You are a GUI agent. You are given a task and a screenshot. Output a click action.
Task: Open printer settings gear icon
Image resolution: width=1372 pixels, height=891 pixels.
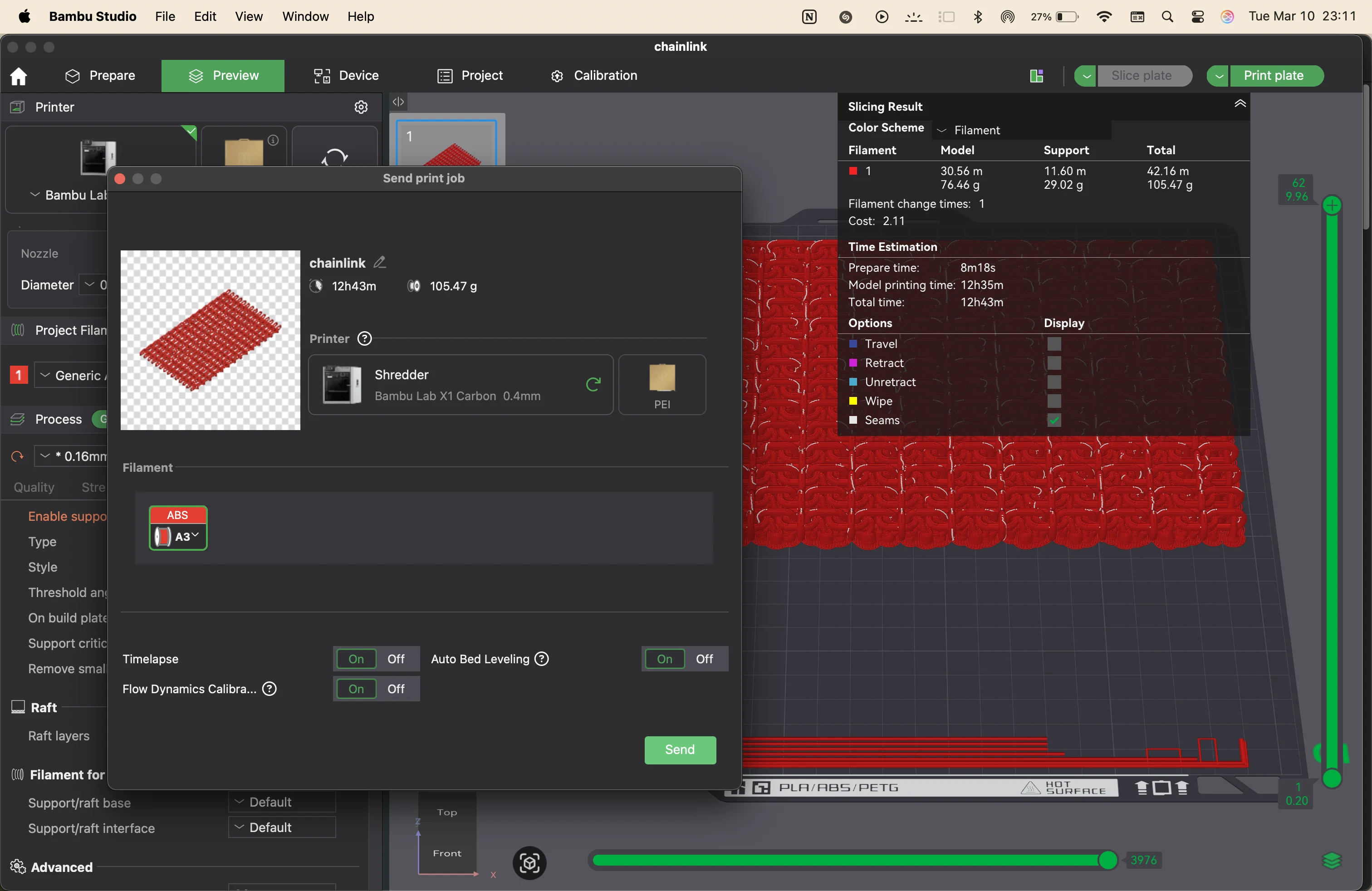coord(361,107)
